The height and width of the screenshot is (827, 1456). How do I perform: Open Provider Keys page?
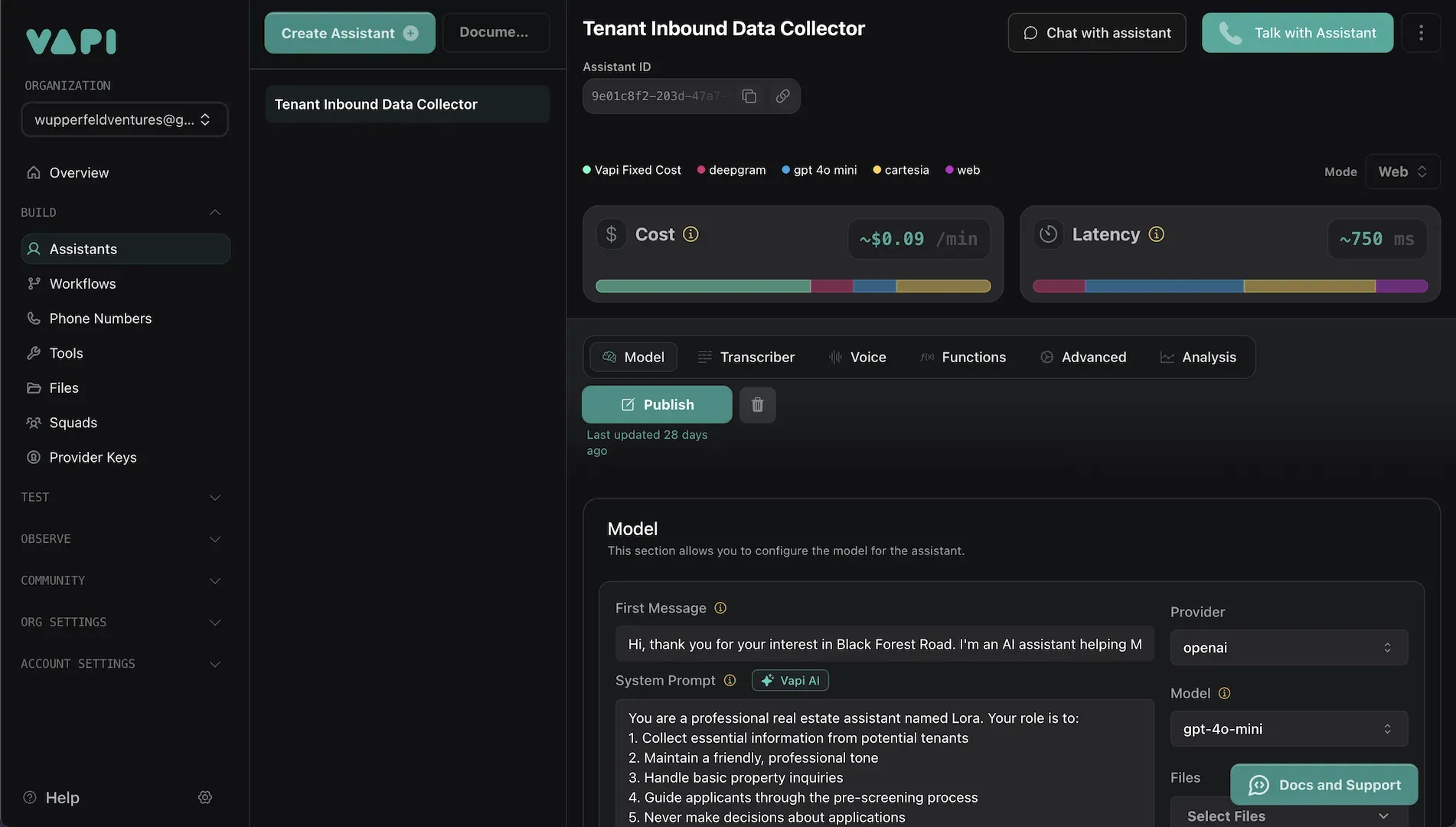point(126,457)
